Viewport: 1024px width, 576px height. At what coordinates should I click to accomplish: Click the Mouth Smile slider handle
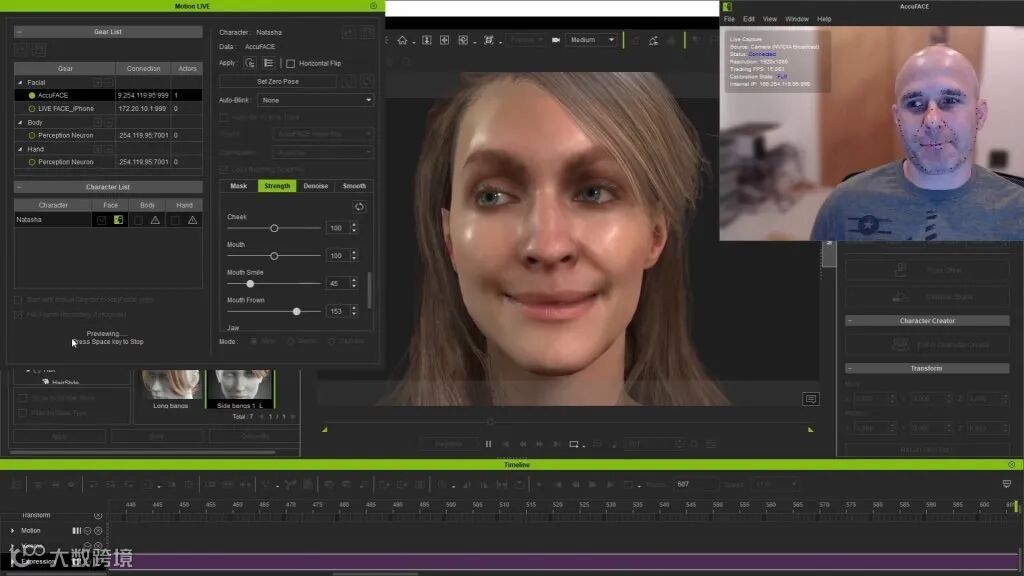click(x=250, y=284)
